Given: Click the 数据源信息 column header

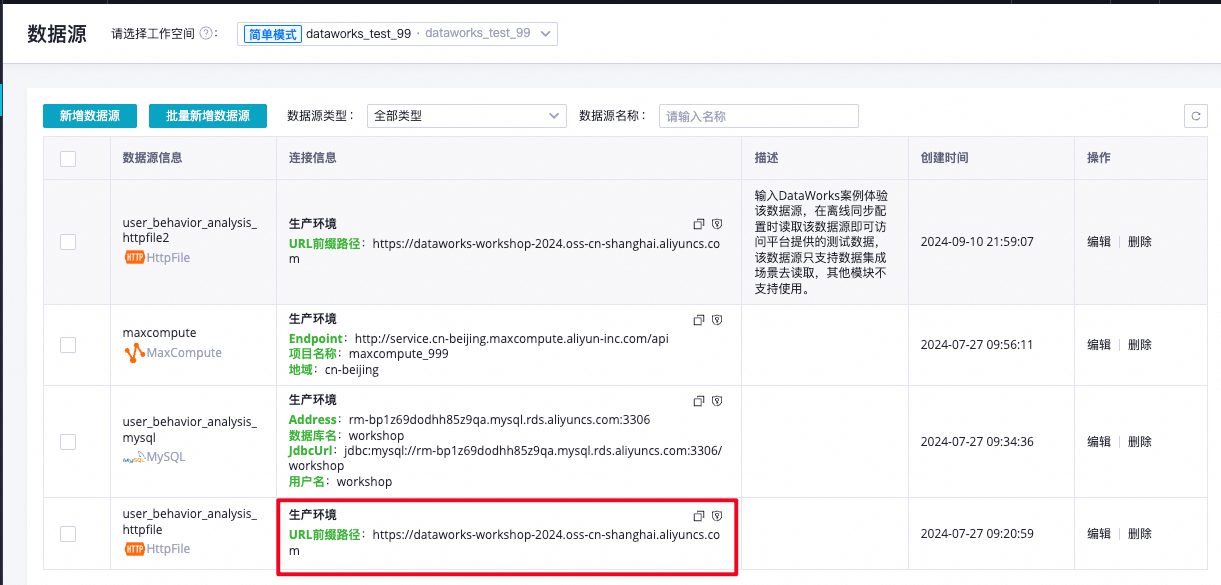Looking at the screenshot, I should [x=152, y=158].
